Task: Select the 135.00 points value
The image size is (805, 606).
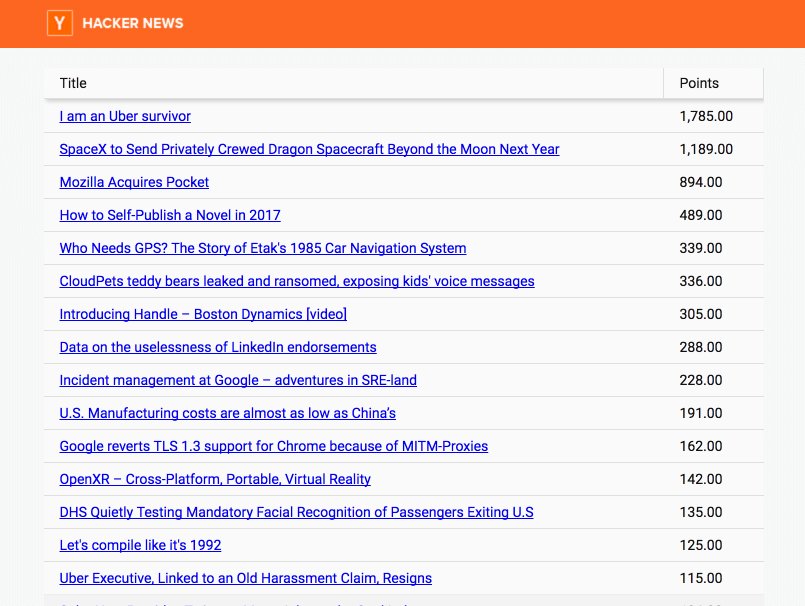Action: pyautogui.click(x=701, y=512)
